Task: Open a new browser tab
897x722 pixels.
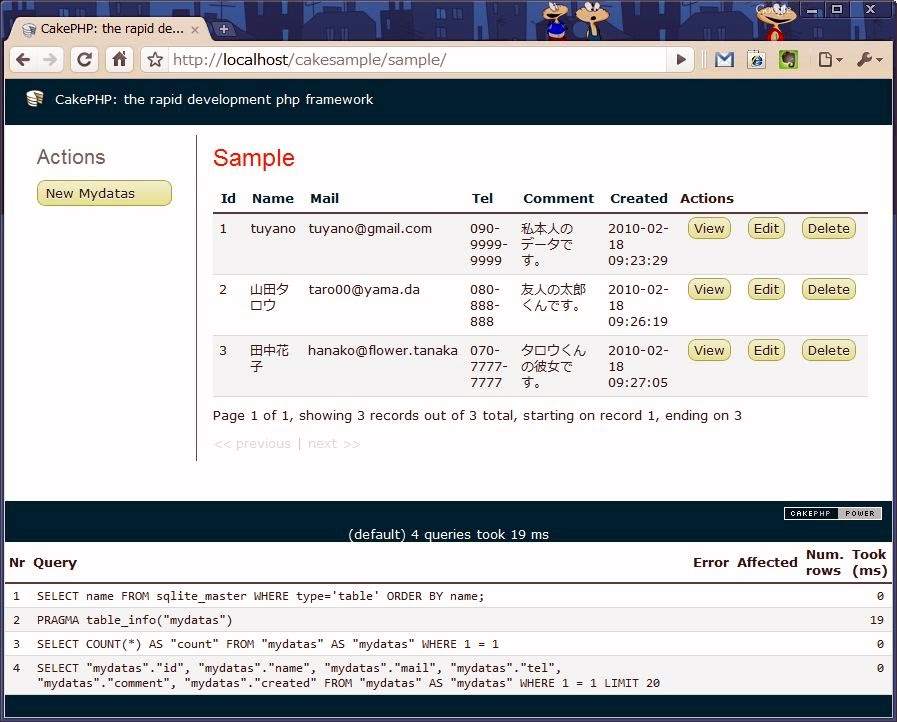Action: pos(223,29)
